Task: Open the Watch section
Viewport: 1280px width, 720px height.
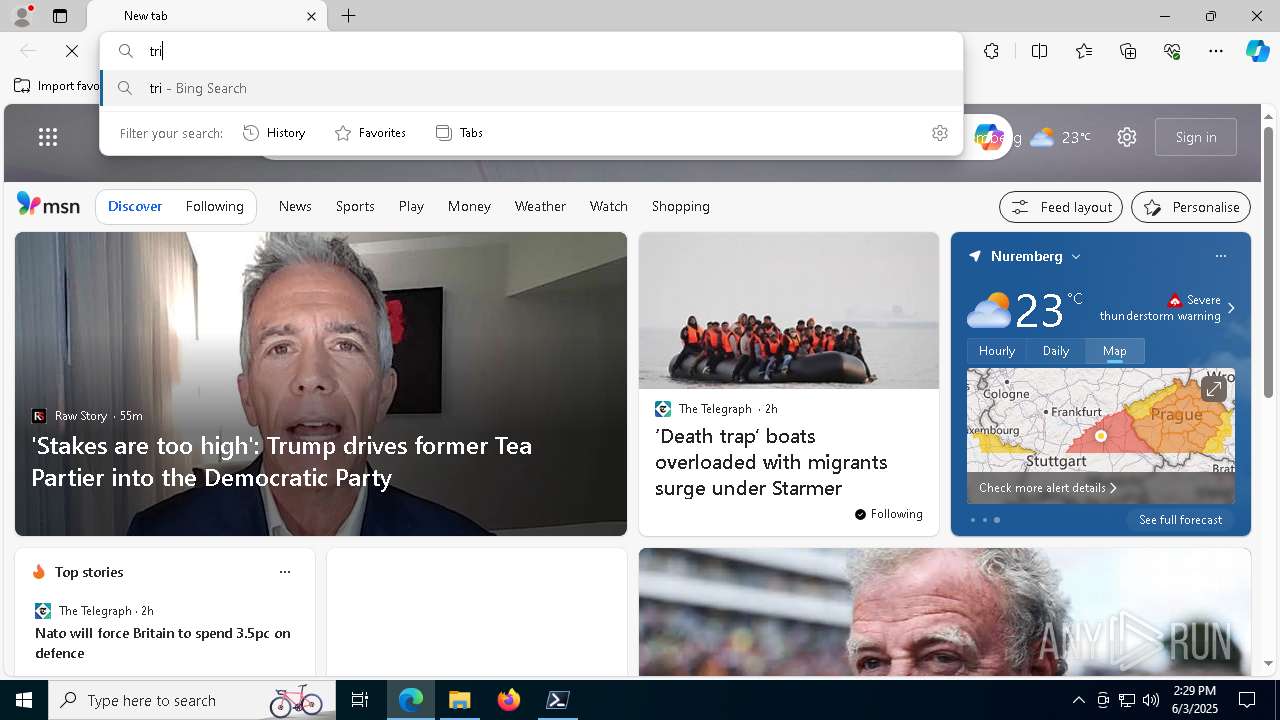Action: 608,206
